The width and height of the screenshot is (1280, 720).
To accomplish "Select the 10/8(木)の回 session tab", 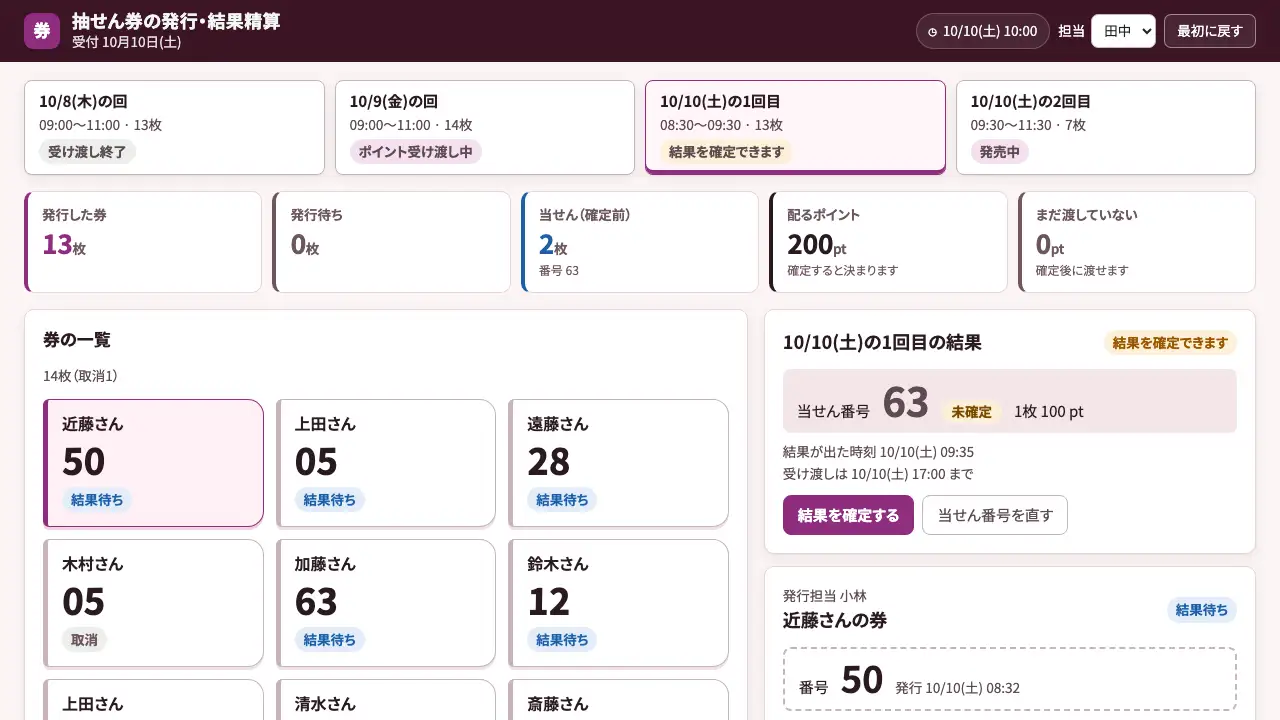I will [x=174, y=127].
